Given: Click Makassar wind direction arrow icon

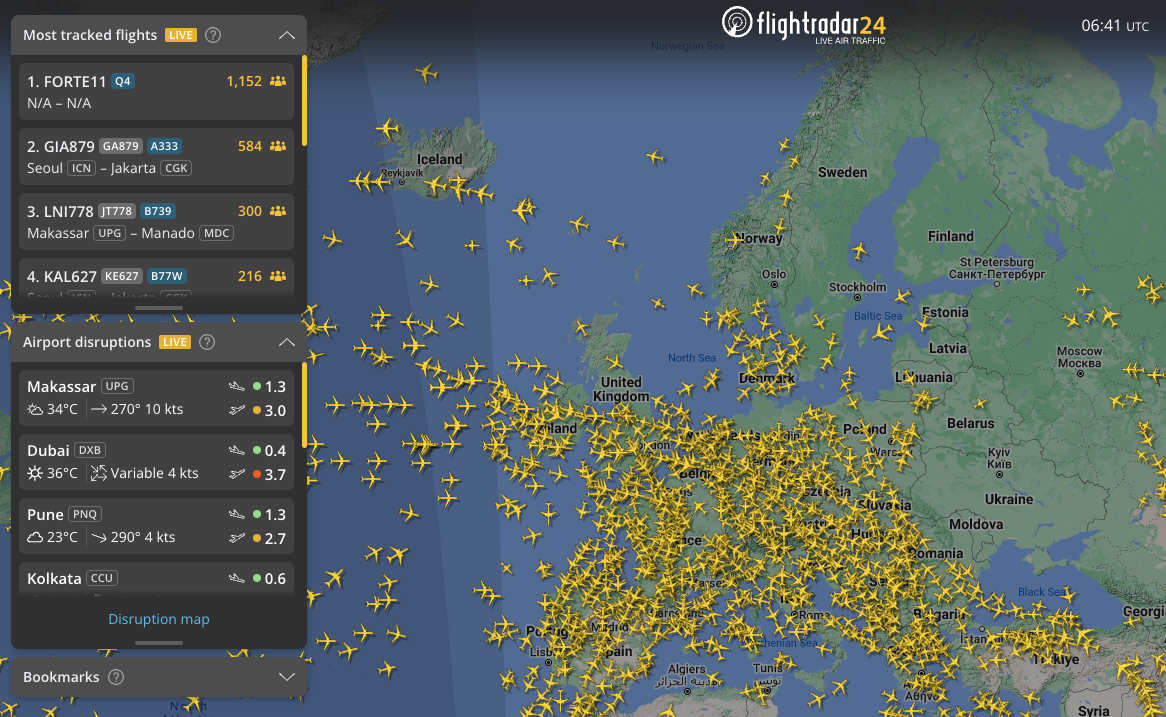Looking at the screenshot, I should 98,409.
